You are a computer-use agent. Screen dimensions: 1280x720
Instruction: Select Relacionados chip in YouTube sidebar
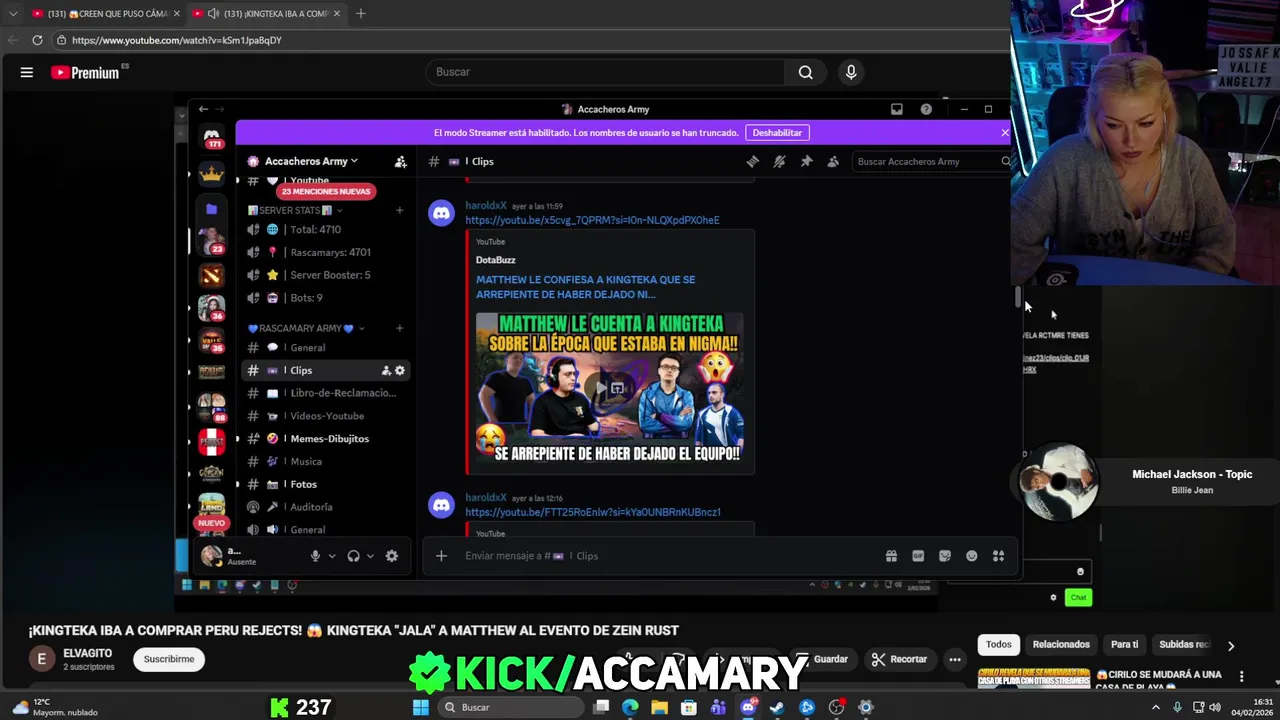pos(1061,645)
